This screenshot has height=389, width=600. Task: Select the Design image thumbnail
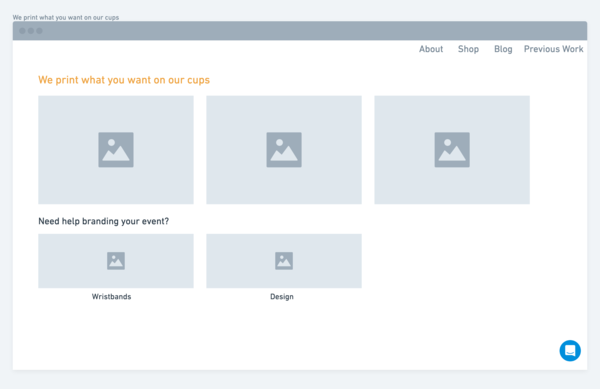click(284, 261)
